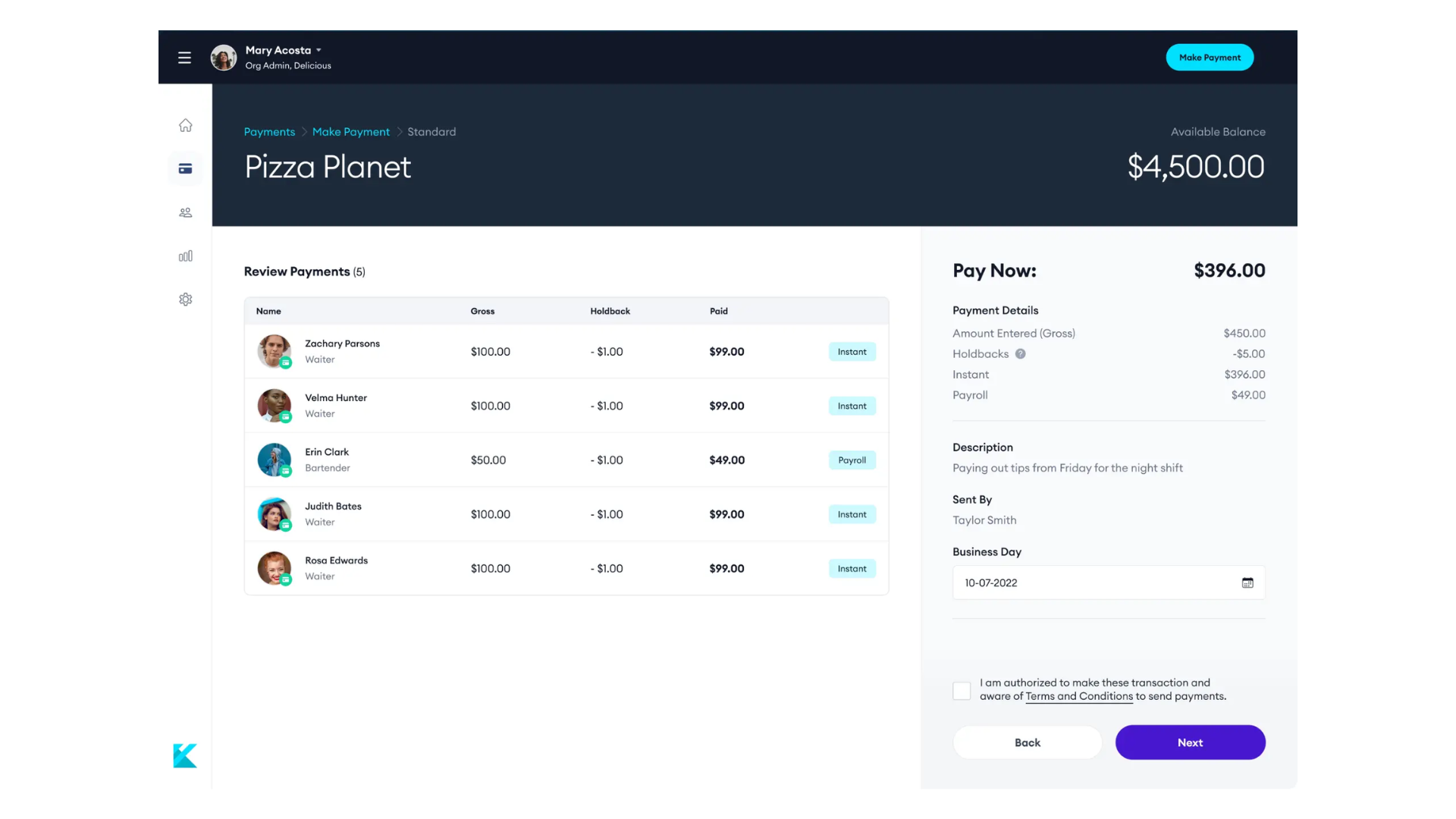Toggle Instant payment for Zachary Parsons
Viewport: 1456px width, 819px height.
(x=852, y=351)
